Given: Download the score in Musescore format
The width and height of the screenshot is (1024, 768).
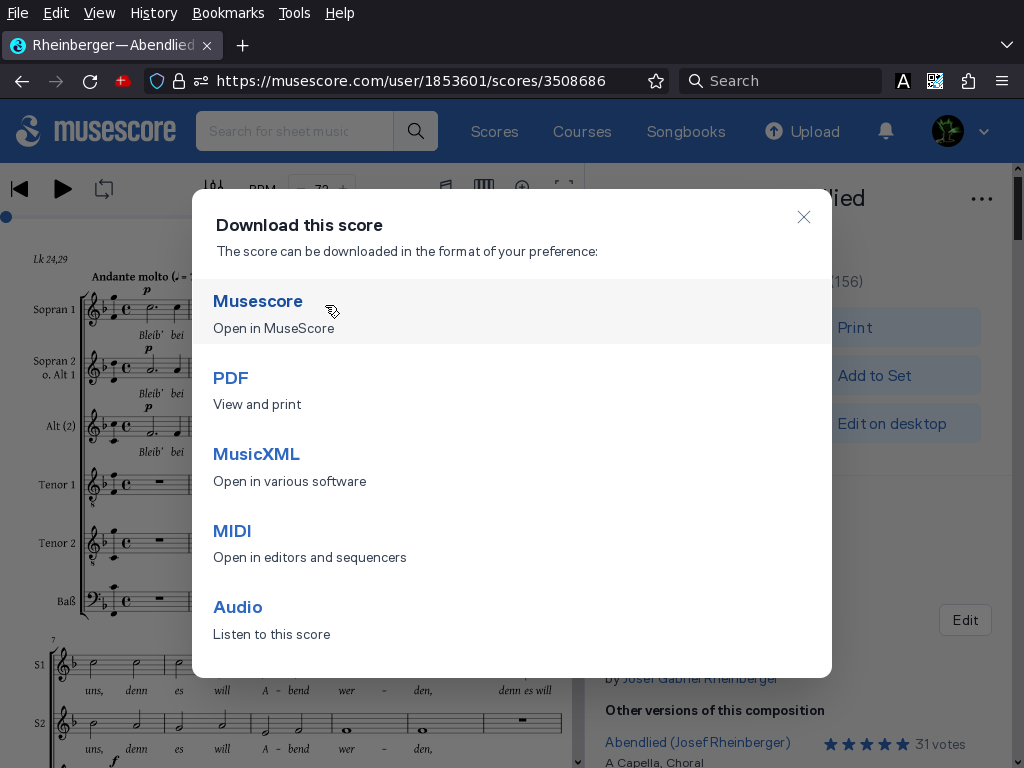Looking at the screenshot, I should pyautogui.click(x=511, y=312).
